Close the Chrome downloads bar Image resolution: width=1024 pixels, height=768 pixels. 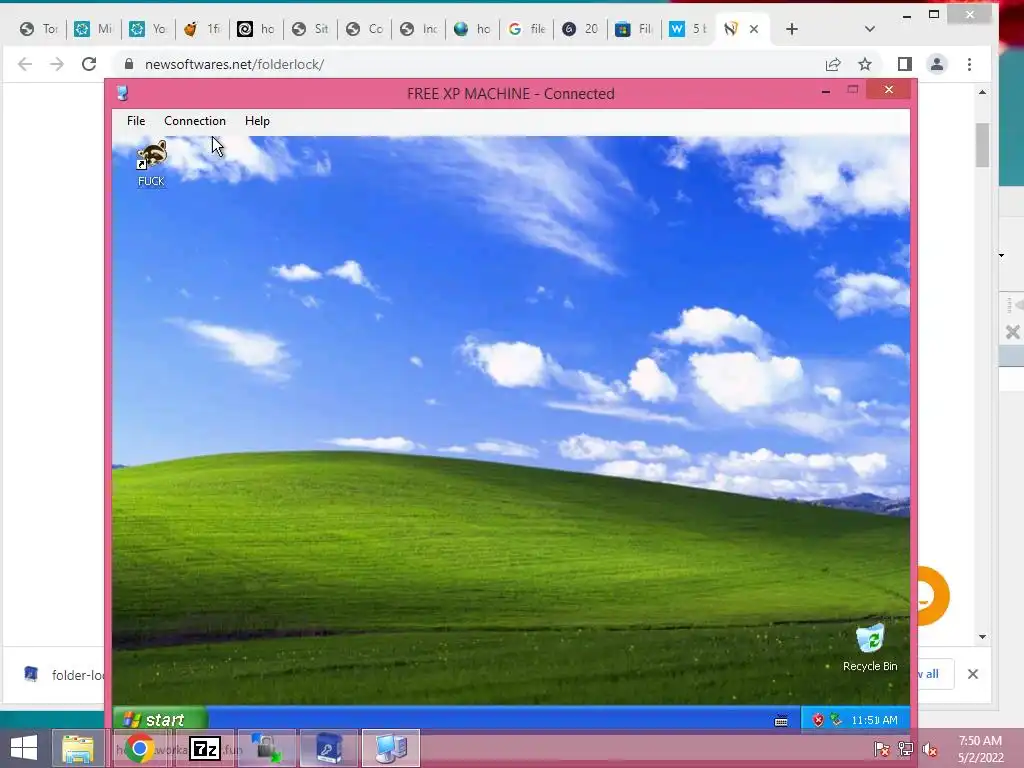(972, 674)
